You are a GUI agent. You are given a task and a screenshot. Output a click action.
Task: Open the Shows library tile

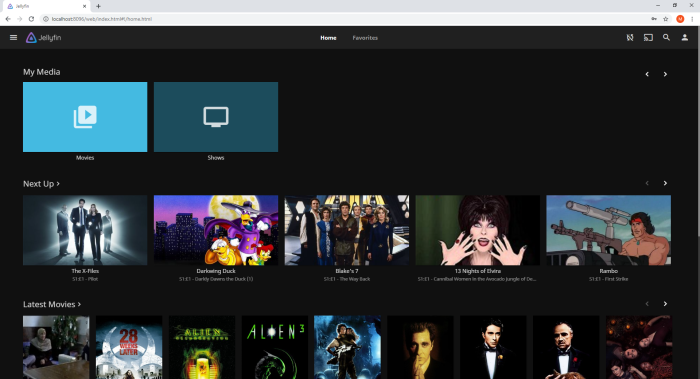(x=216, y=117)
